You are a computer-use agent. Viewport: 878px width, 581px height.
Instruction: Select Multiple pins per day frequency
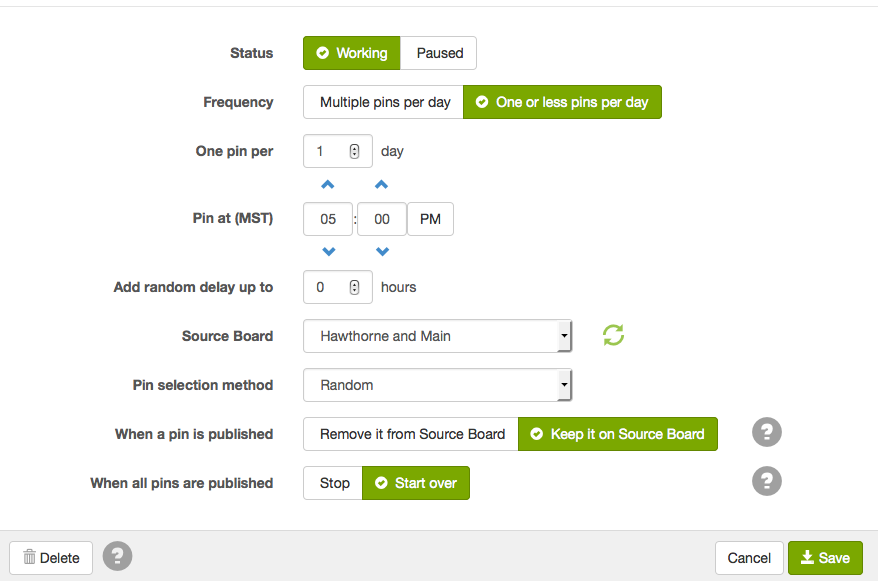[x=384, y=102]
